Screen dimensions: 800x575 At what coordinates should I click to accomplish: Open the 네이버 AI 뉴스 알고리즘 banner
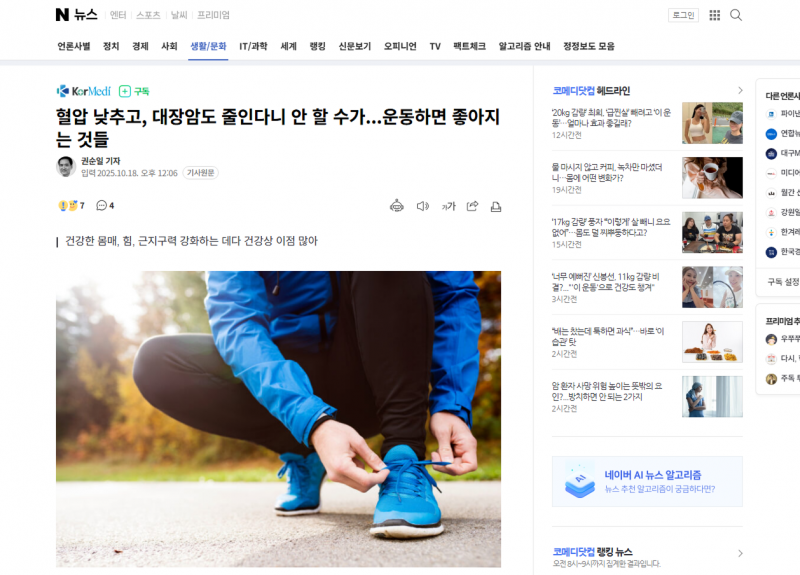(647, 481)
